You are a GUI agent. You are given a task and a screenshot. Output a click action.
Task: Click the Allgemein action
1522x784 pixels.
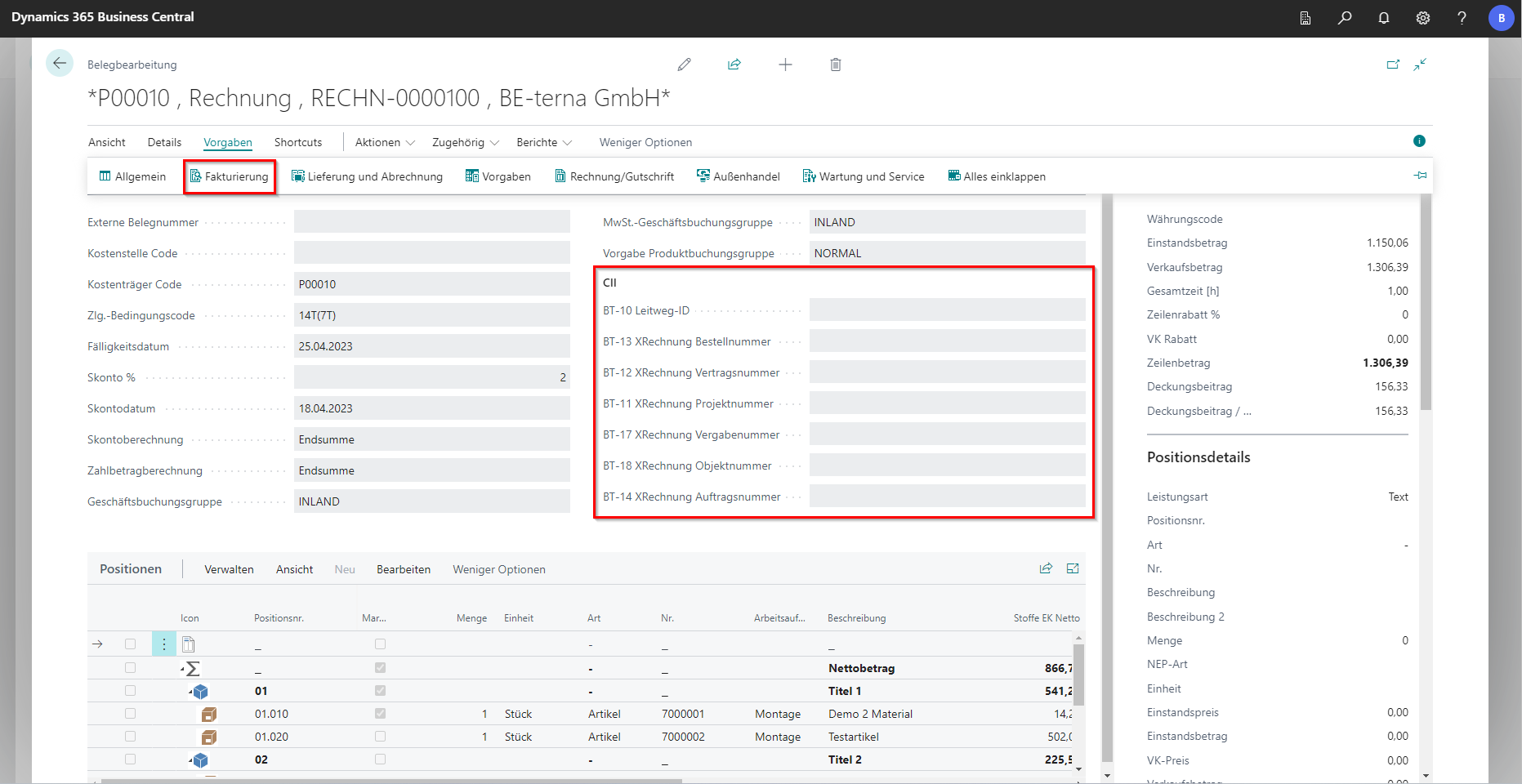(132, 176)
